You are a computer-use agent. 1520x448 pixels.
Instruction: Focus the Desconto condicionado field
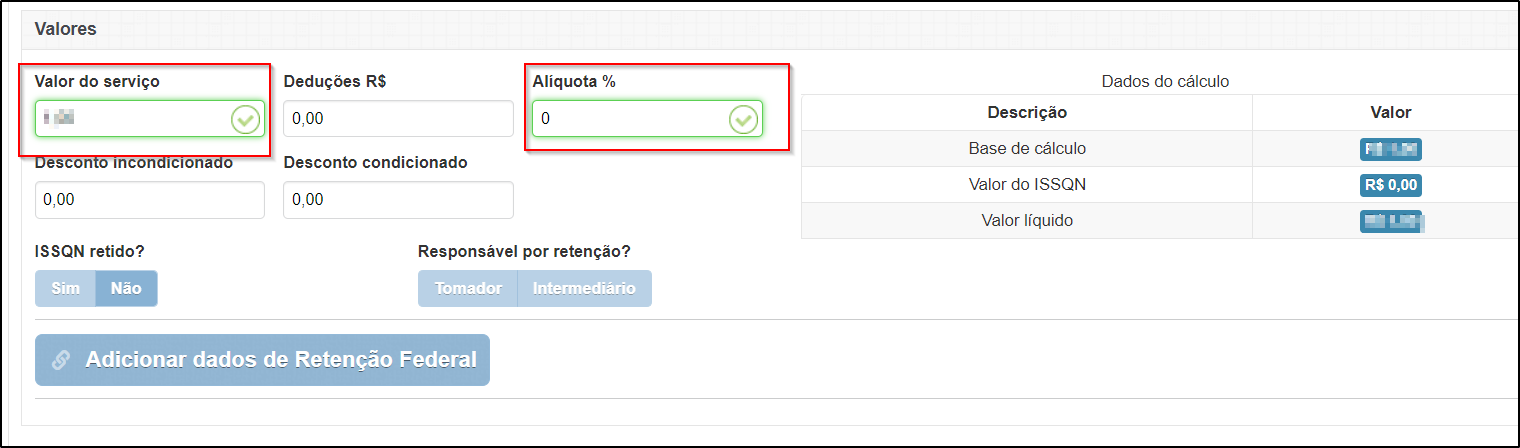coord(399,200)
